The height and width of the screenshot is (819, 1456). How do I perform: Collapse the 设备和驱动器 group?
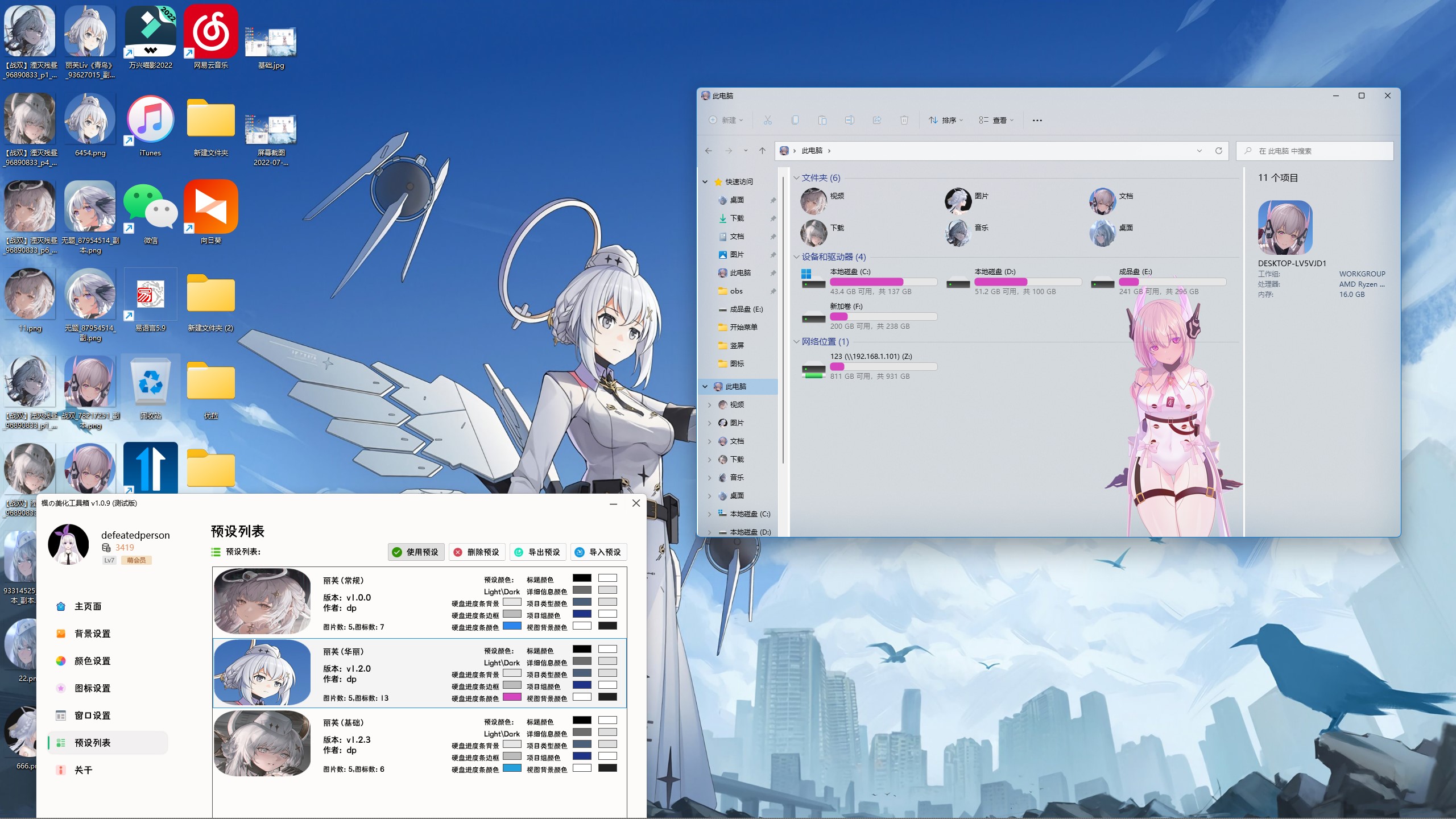coord(796,257)
